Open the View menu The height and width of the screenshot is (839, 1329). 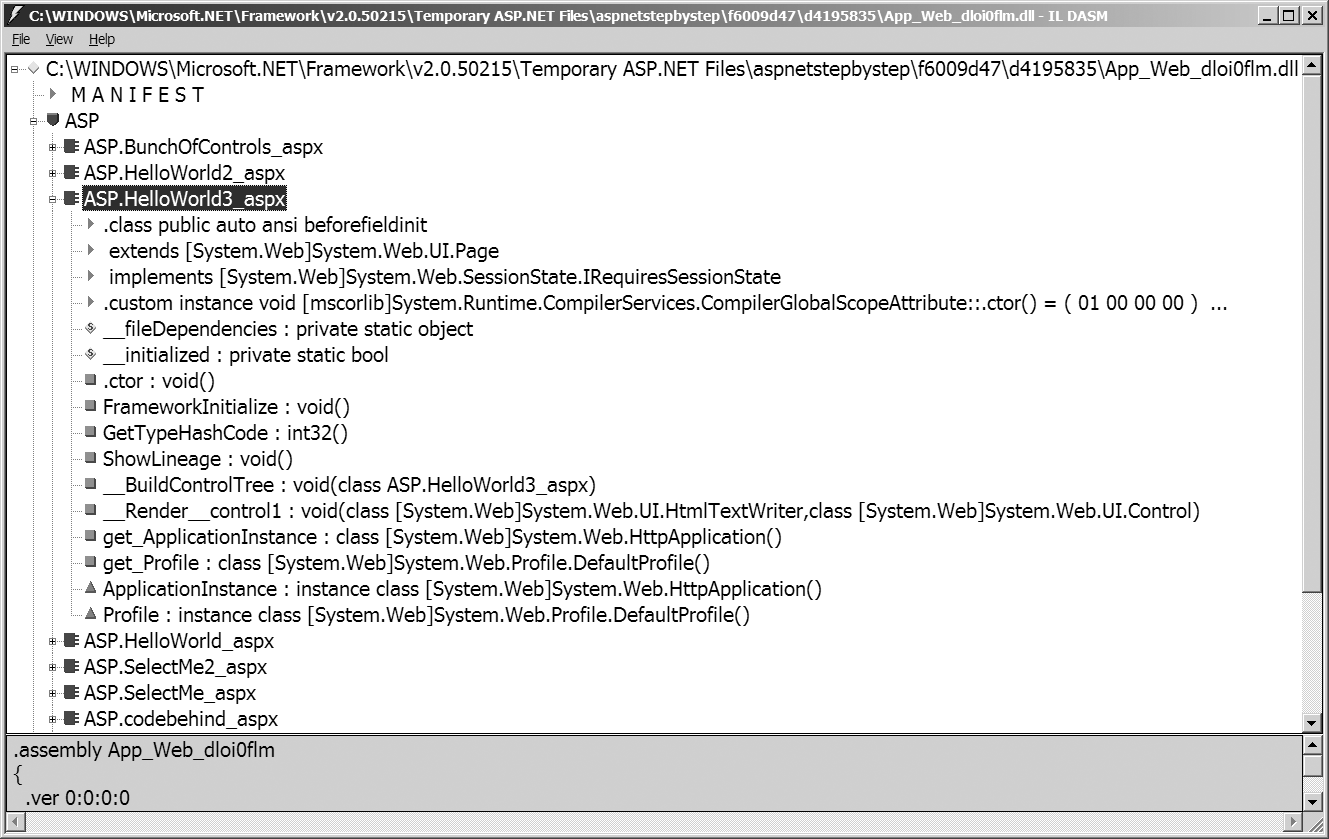[x=59, y=39]
